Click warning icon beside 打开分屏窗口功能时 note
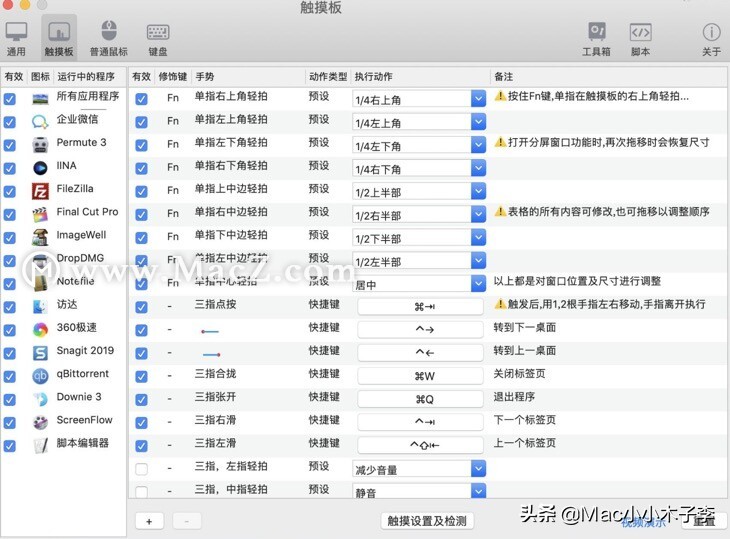Viewport: 730px width, 539px height. click(x=500, y=142)
